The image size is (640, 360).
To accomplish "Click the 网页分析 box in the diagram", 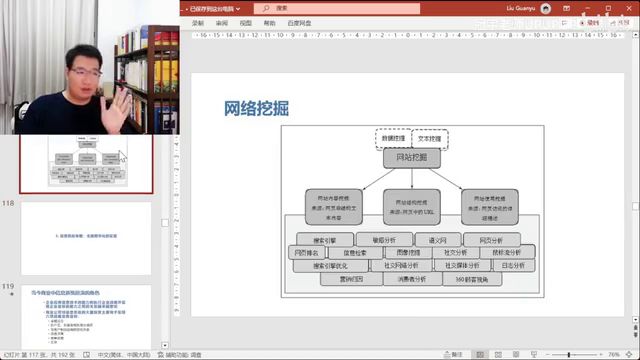I will [491, 240].
